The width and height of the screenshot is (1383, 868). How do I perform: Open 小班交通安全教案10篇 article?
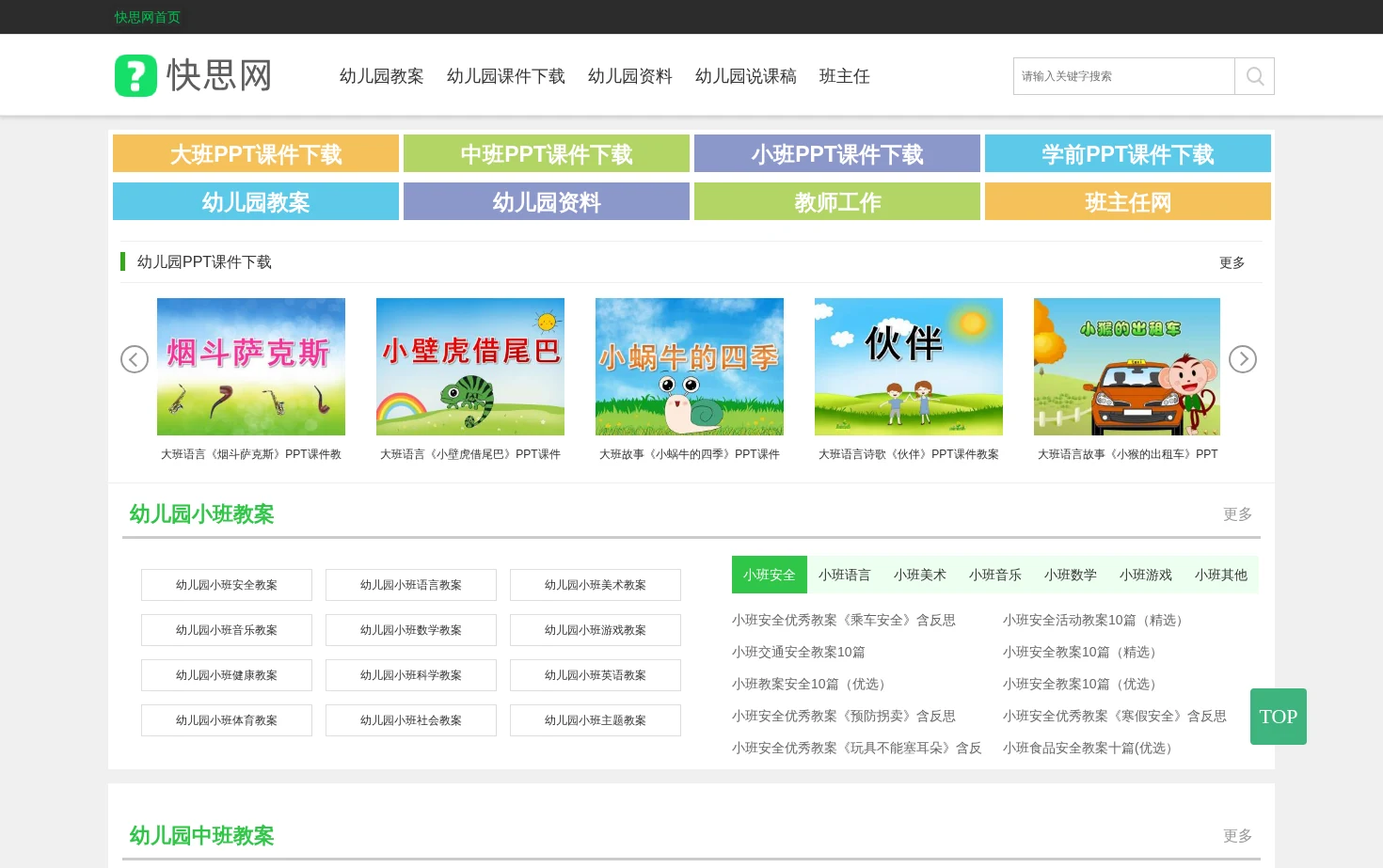tap(799, 653)
